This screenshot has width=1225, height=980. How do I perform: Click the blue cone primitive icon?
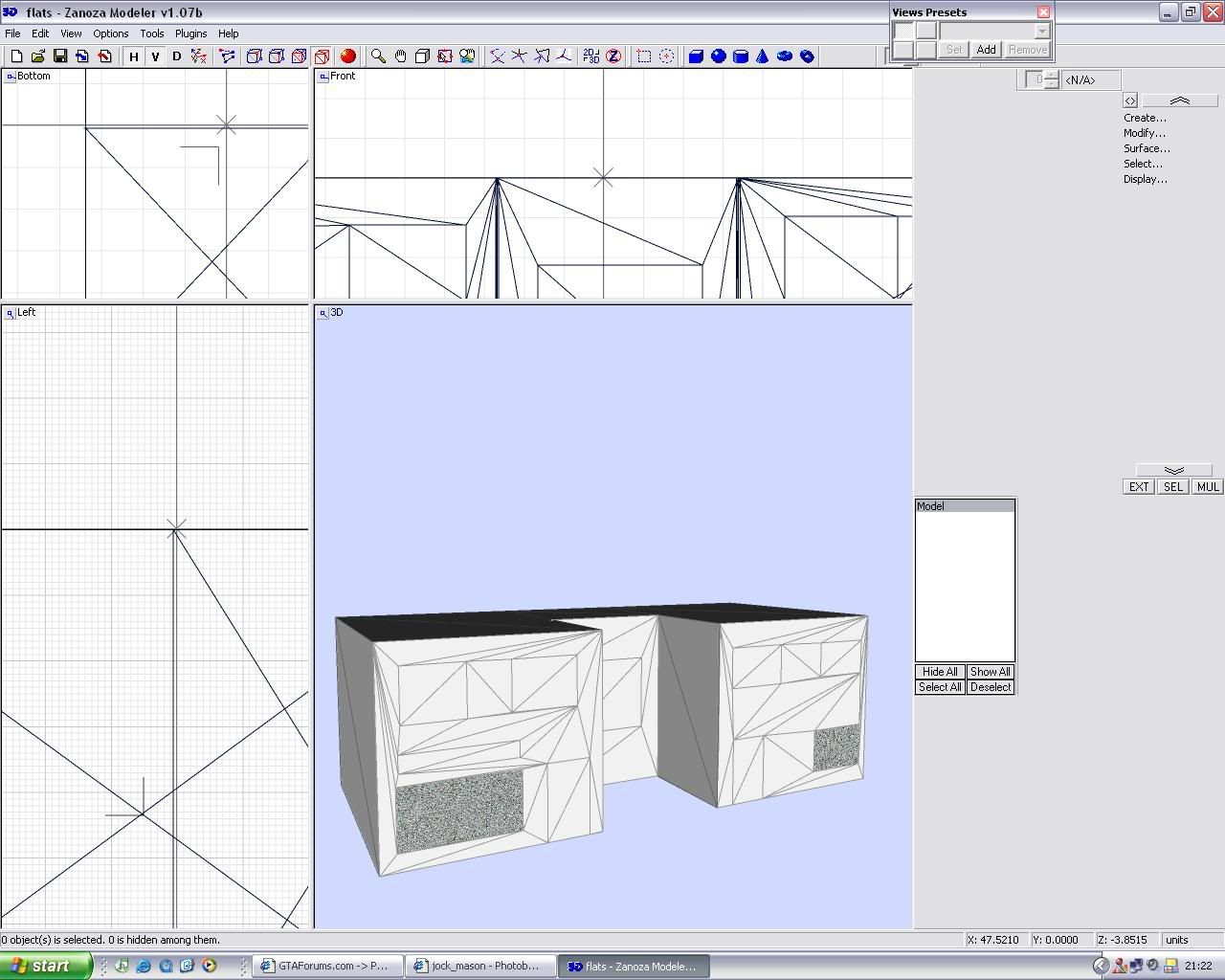[762, 56]
